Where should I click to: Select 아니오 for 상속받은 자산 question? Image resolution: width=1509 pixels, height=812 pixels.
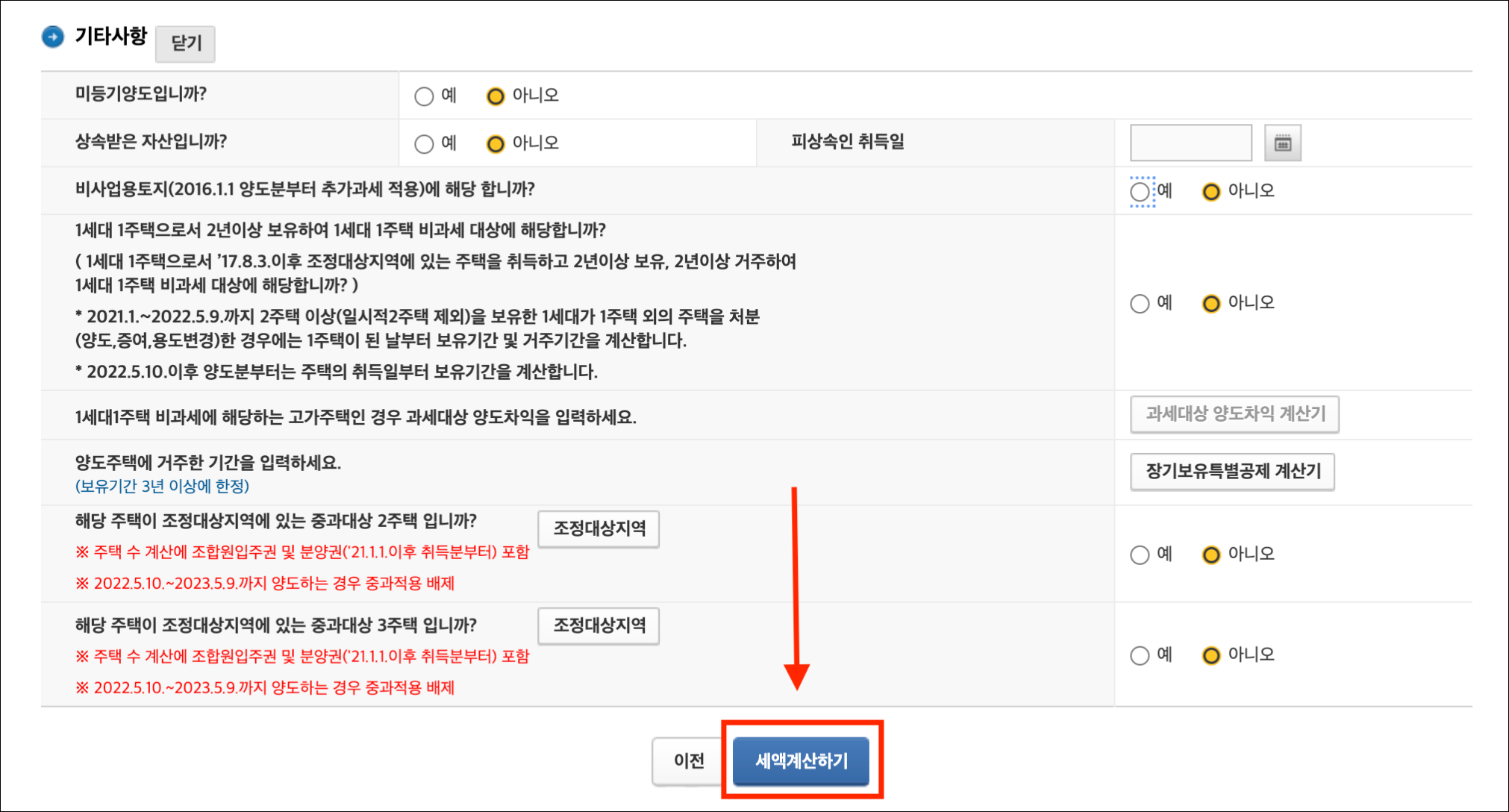[x=495, y=143]
